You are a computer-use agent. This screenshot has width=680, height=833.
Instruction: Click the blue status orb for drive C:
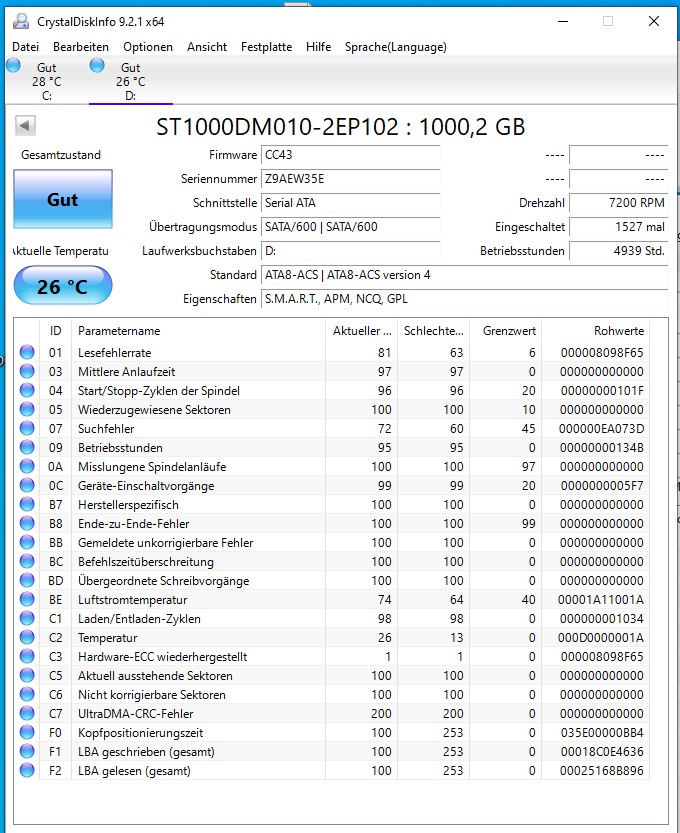pos(13,65)
